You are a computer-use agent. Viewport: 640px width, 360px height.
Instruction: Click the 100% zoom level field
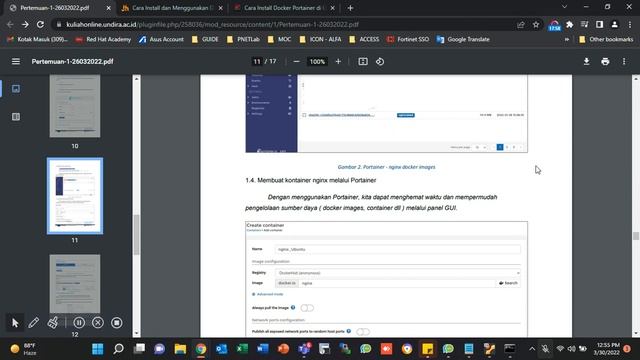coord(317,62)
